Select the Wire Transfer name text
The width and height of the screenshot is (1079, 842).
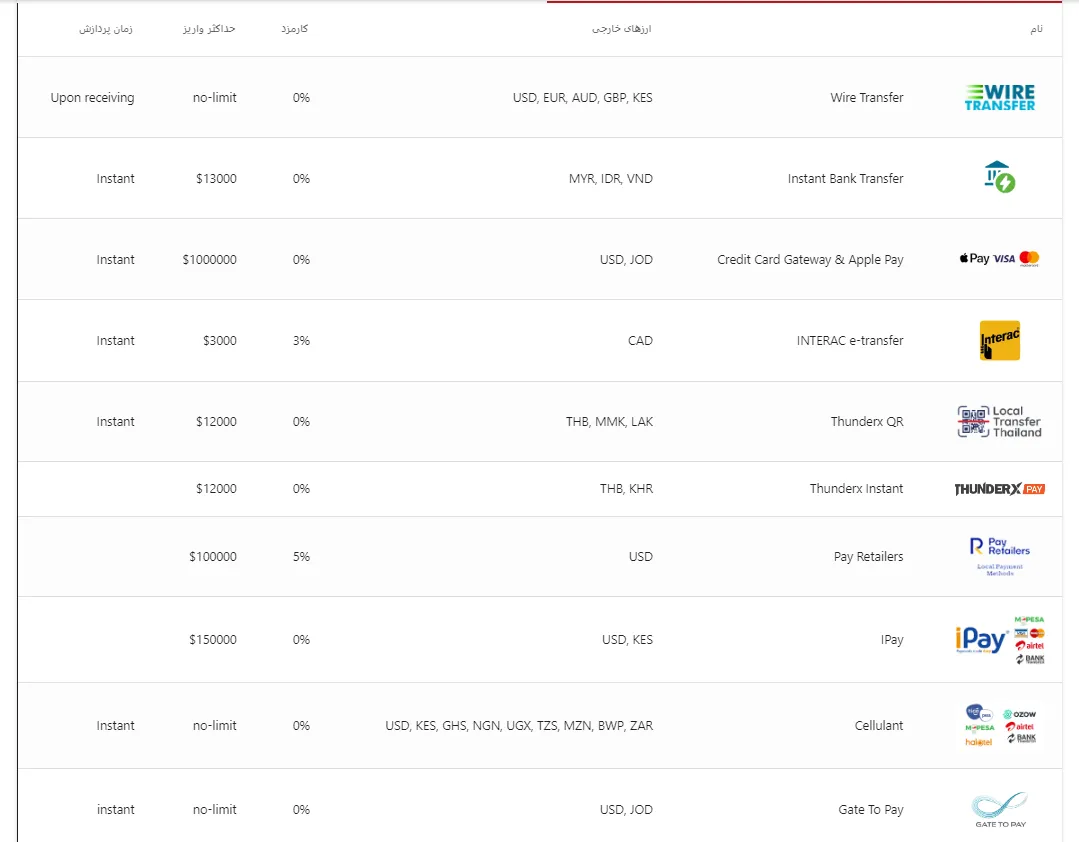866,98
